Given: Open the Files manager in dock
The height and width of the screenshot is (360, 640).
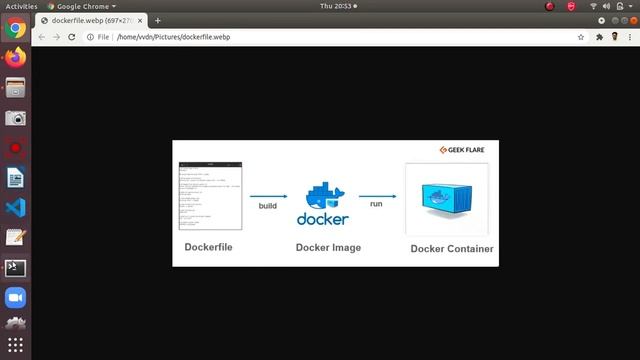Looking at the screenshot, I should coord(16,88).
